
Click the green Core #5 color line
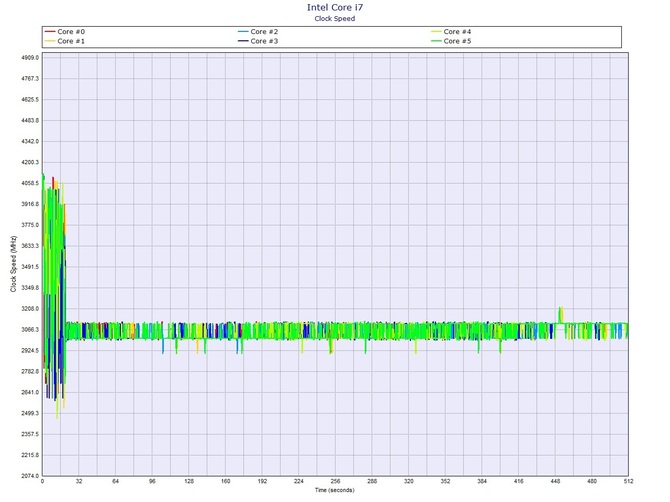click(436, 41)
